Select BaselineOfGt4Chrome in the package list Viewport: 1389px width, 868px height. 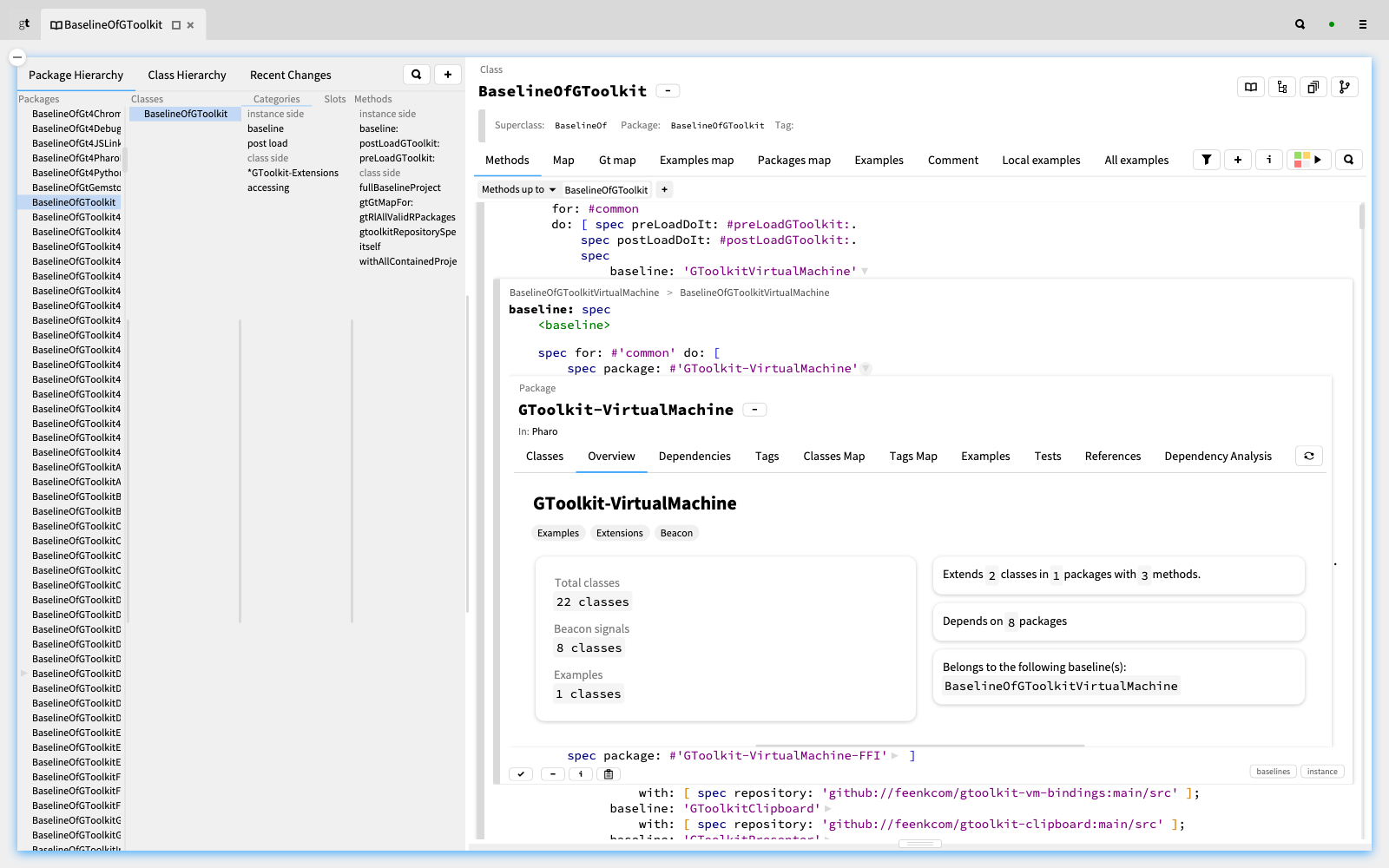click(x=76, y=114)
